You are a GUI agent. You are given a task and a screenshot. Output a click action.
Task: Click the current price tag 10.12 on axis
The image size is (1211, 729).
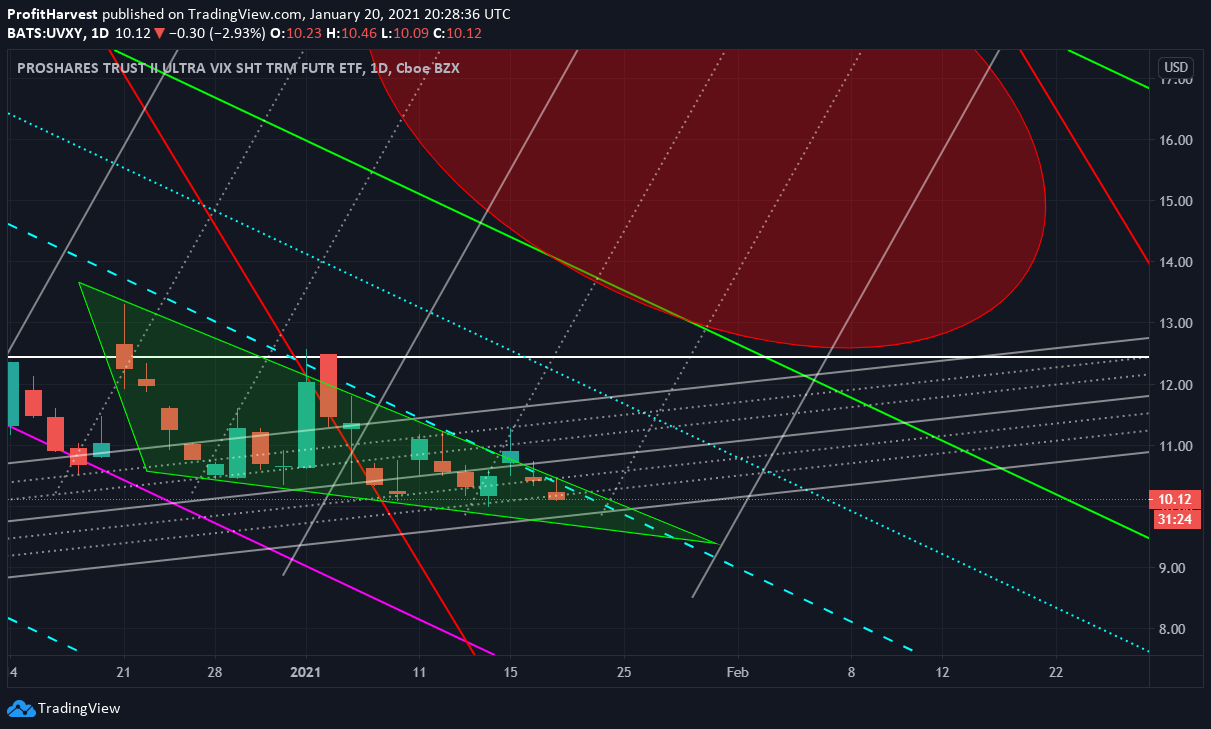[1176, 500]
